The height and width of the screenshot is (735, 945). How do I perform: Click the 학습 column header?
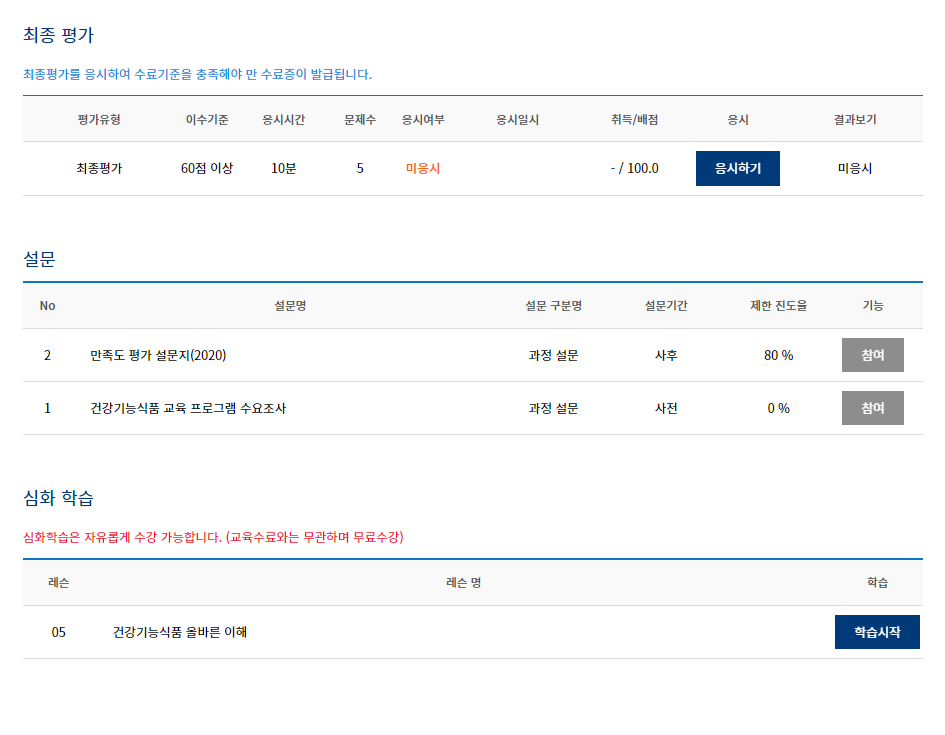877,583
